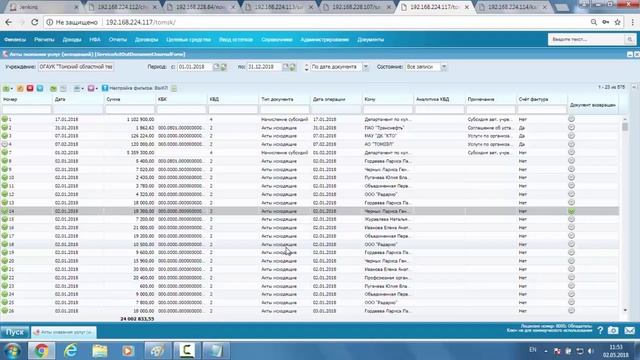Click the table vertical scrollbar thumb
640x360 pixels.
[625, 127]
